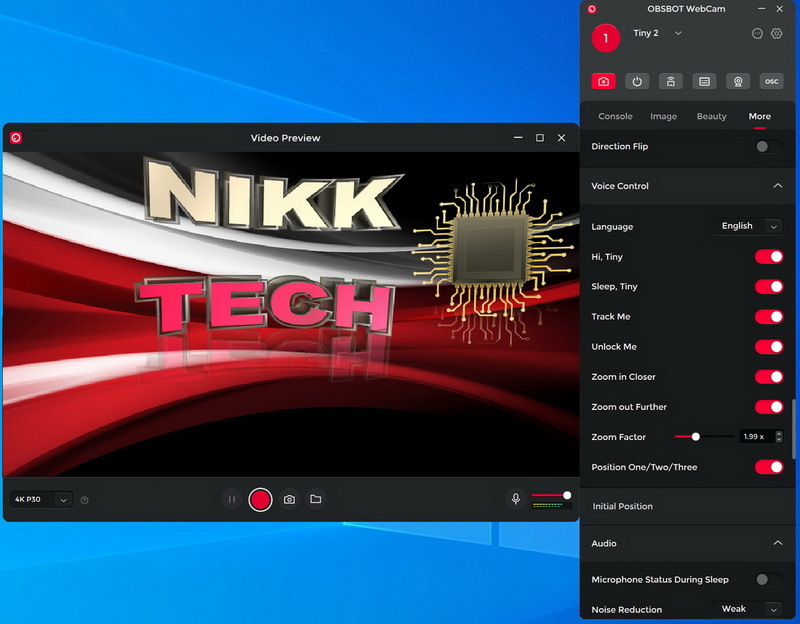
Task: Click the red camera mode icon
Action: point(604,82)
